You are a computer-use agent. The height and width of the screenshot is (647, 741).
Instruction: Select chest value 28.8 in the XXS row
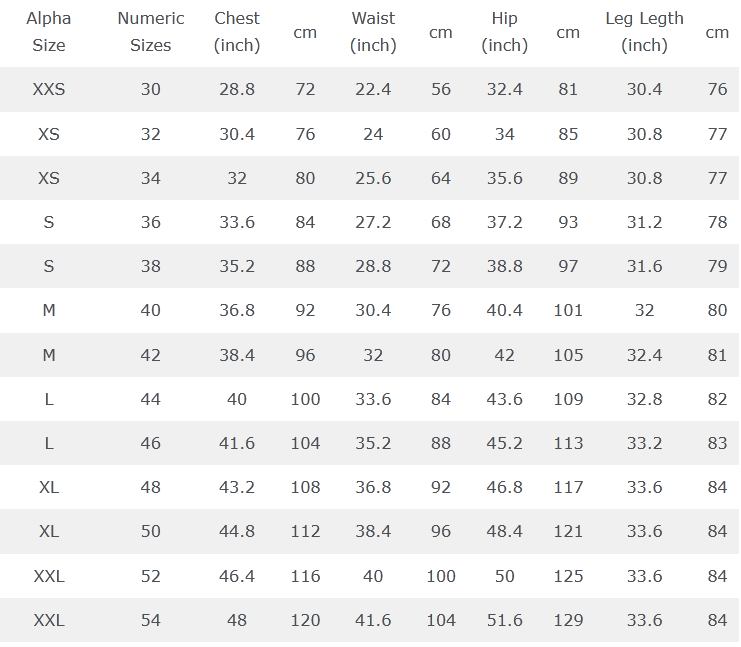(x=237, y=90)
